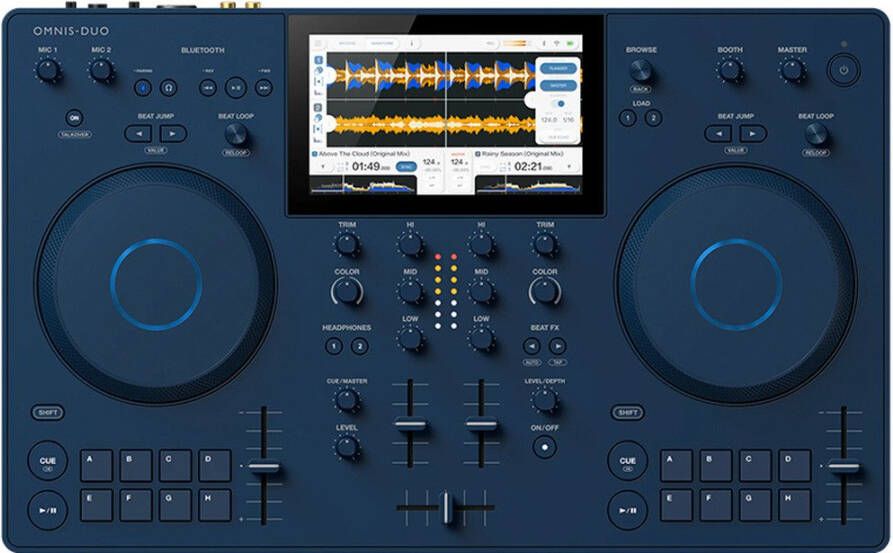Select previous Beat FX with left arrow

[x=531, y=346]
